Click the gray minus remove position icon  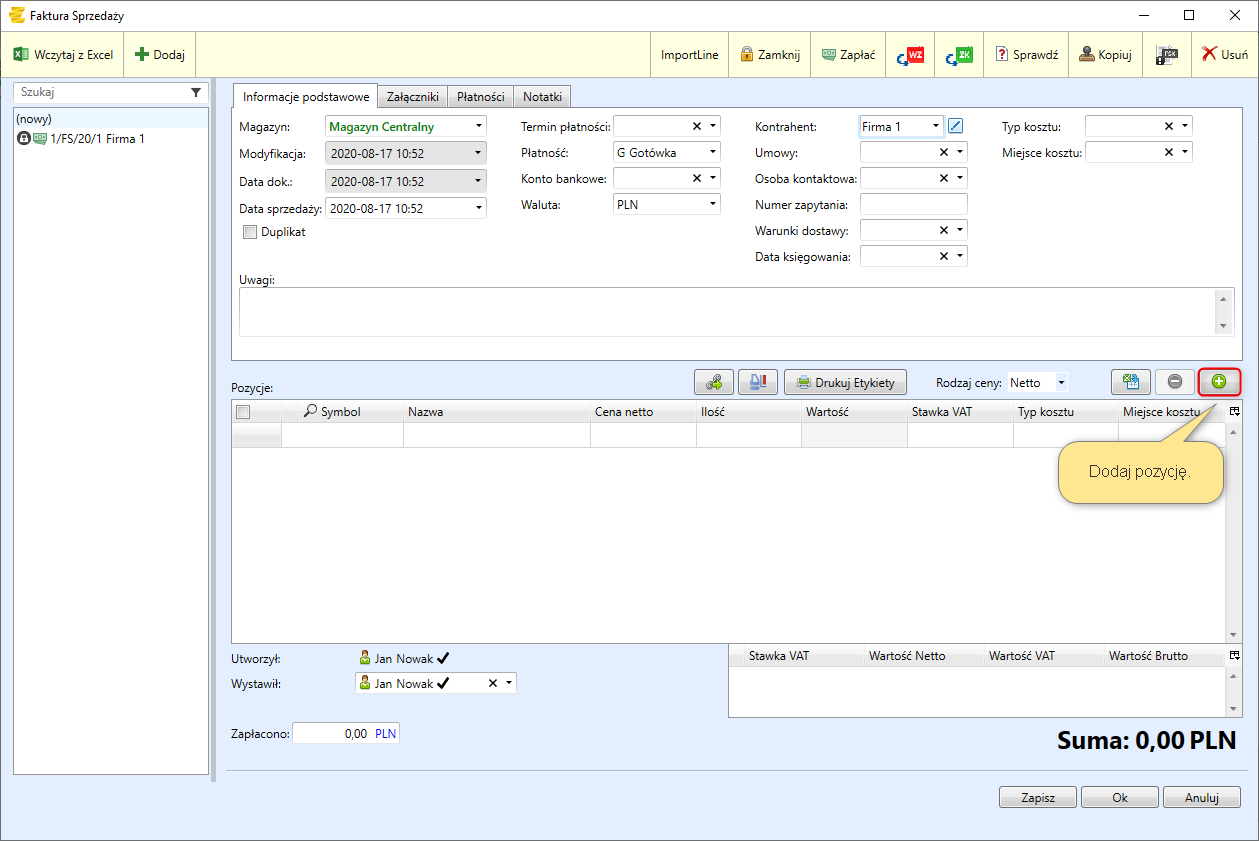point(1175,381)
